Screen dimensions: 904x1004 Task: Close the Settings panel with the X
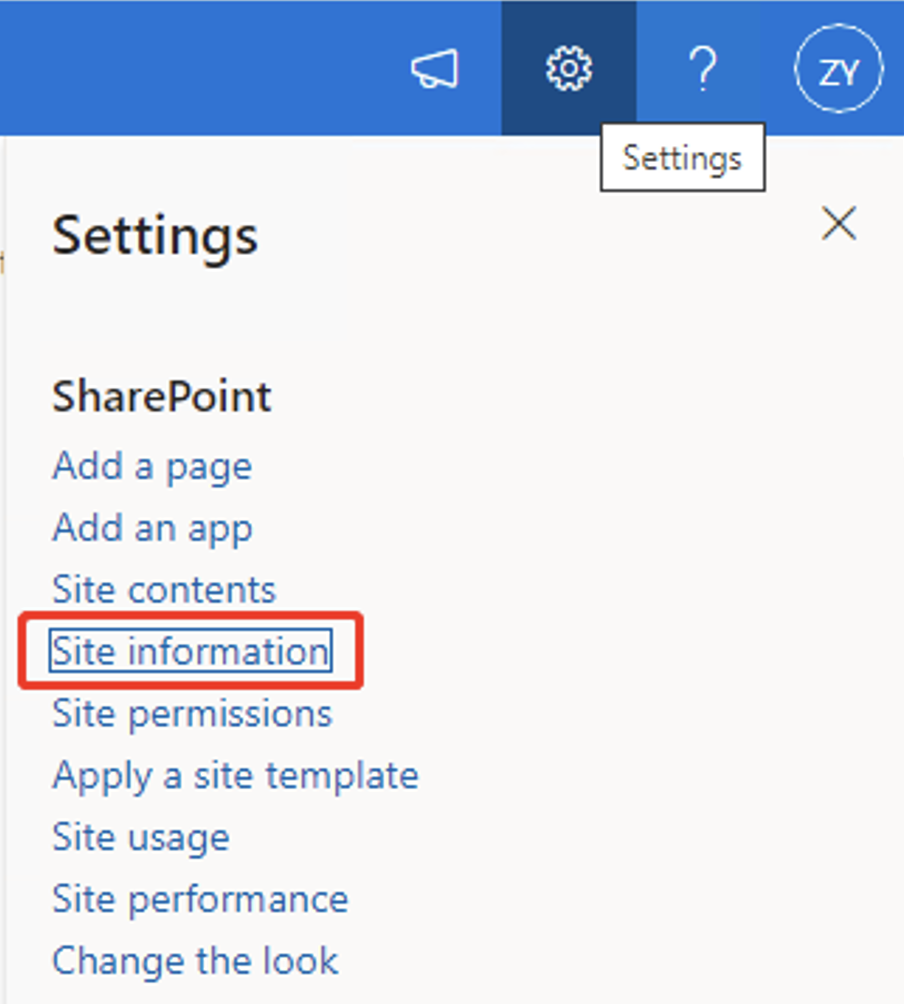click(x=838, y=224)
